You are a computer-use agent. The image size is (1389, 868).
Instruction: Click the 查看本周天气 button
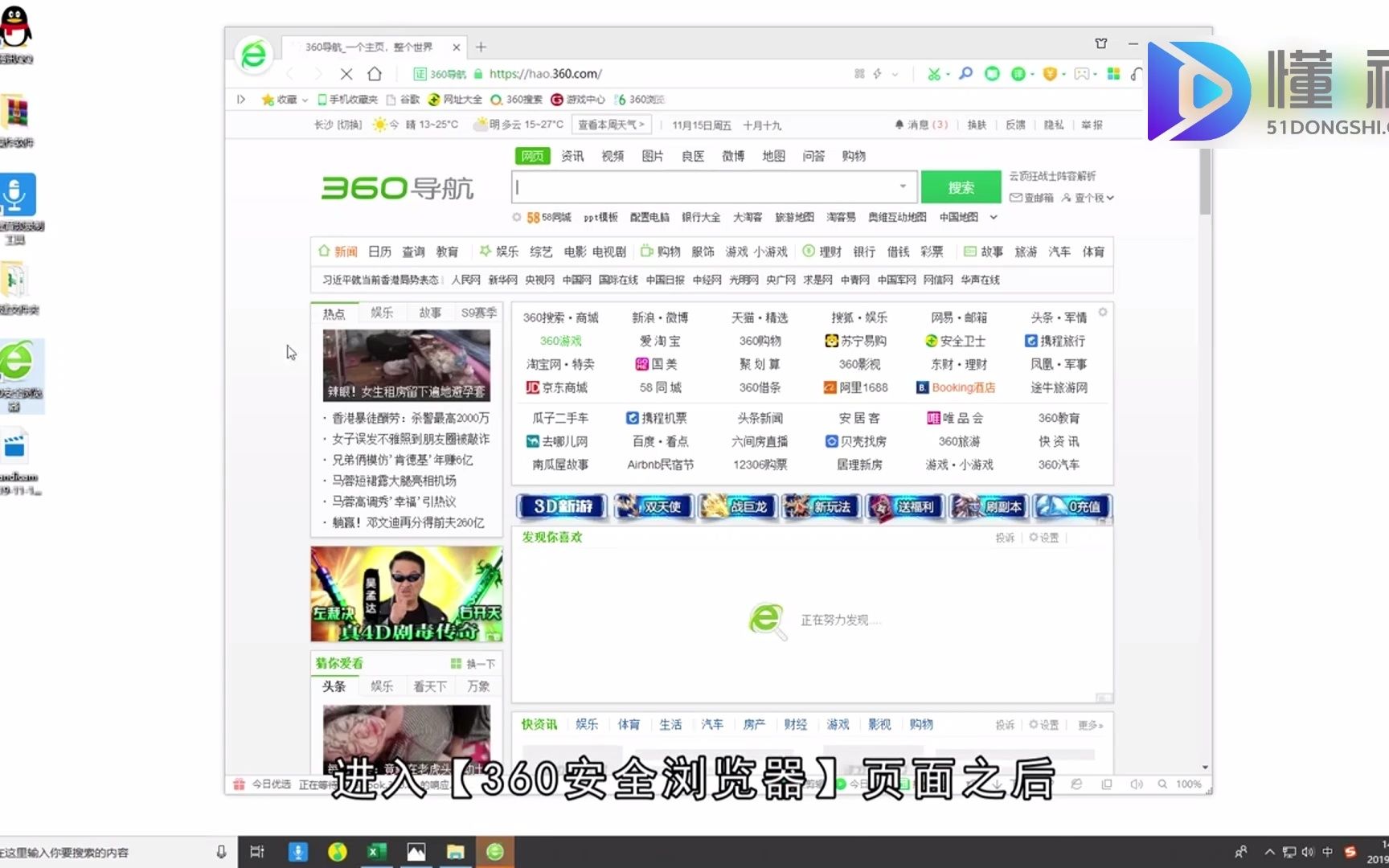(611, 125)
